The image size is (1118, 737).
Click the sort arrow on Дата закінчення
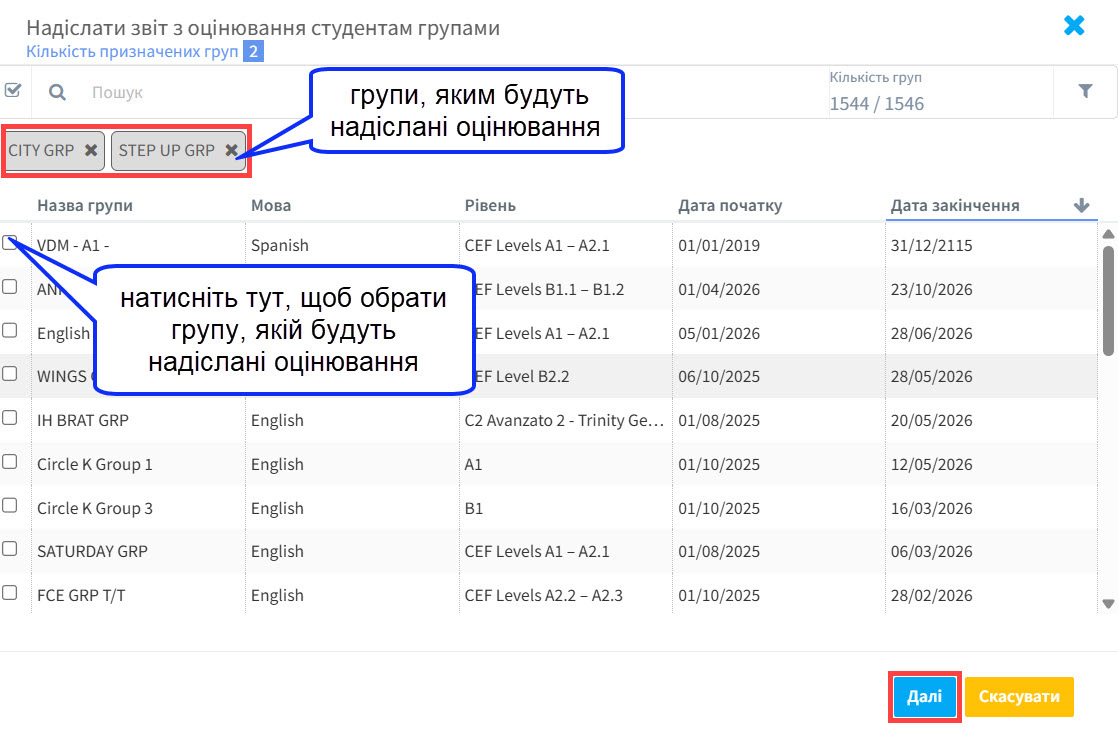(1081, 205)
